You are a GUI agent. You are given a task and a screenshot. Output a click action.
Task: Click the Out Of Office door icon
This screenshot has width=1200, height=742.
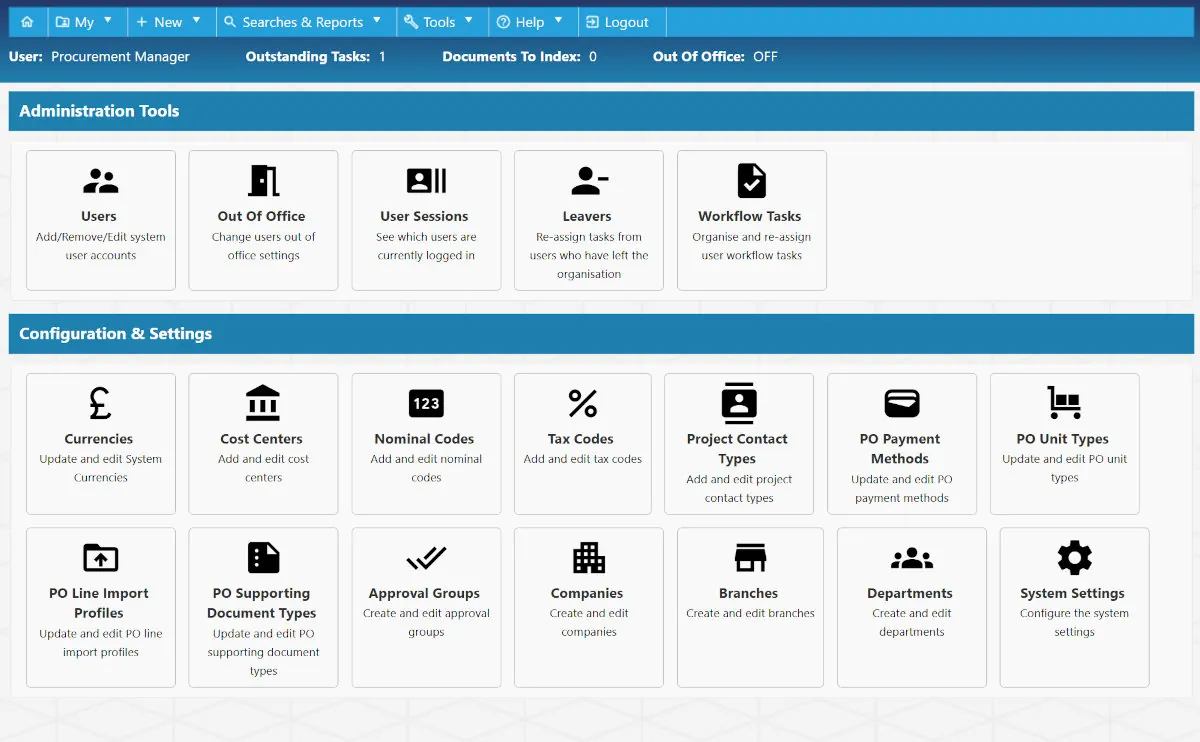[x=263, y=181]
